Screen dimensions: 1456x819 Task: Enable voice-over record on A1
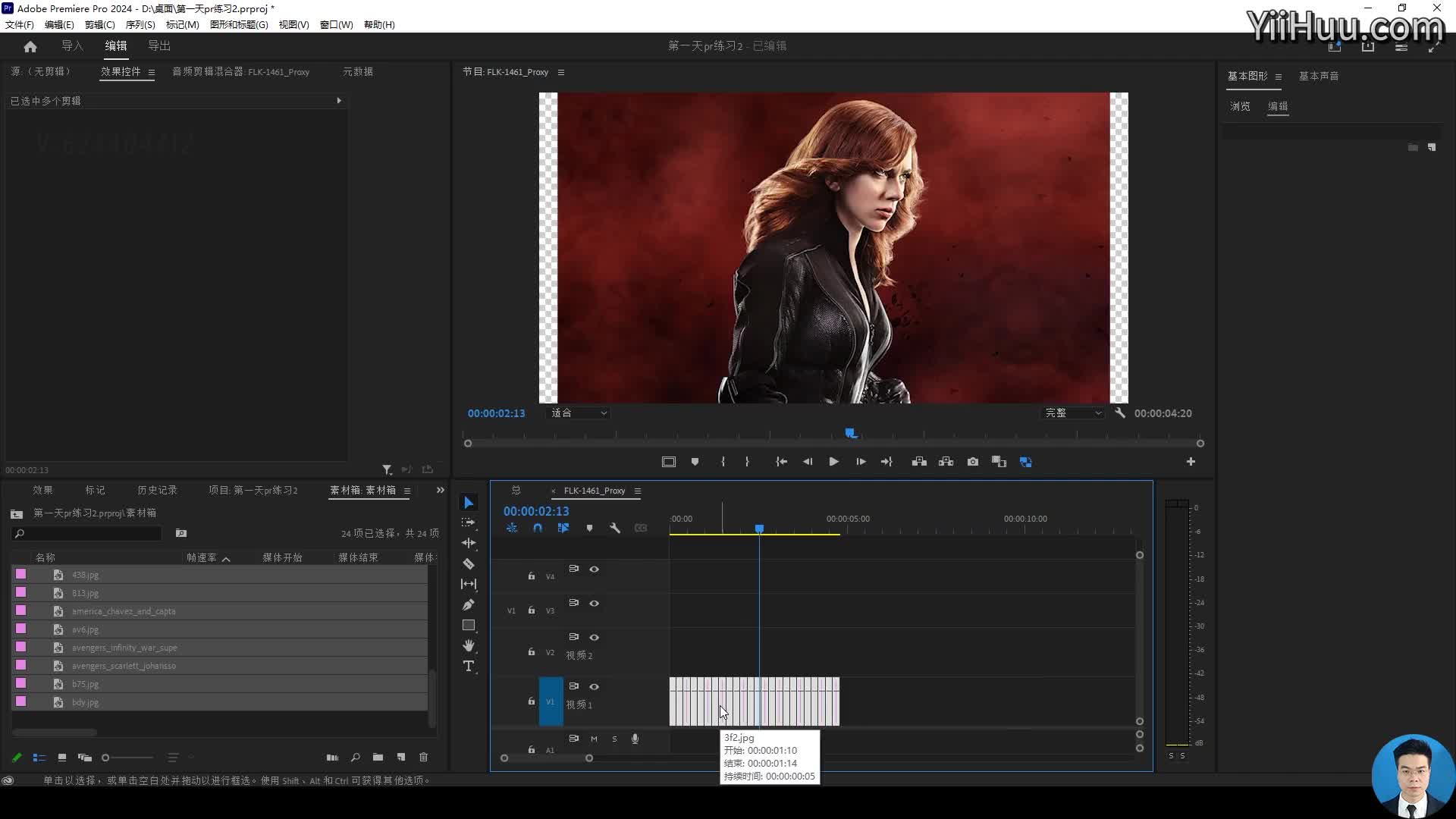[635, 739]
